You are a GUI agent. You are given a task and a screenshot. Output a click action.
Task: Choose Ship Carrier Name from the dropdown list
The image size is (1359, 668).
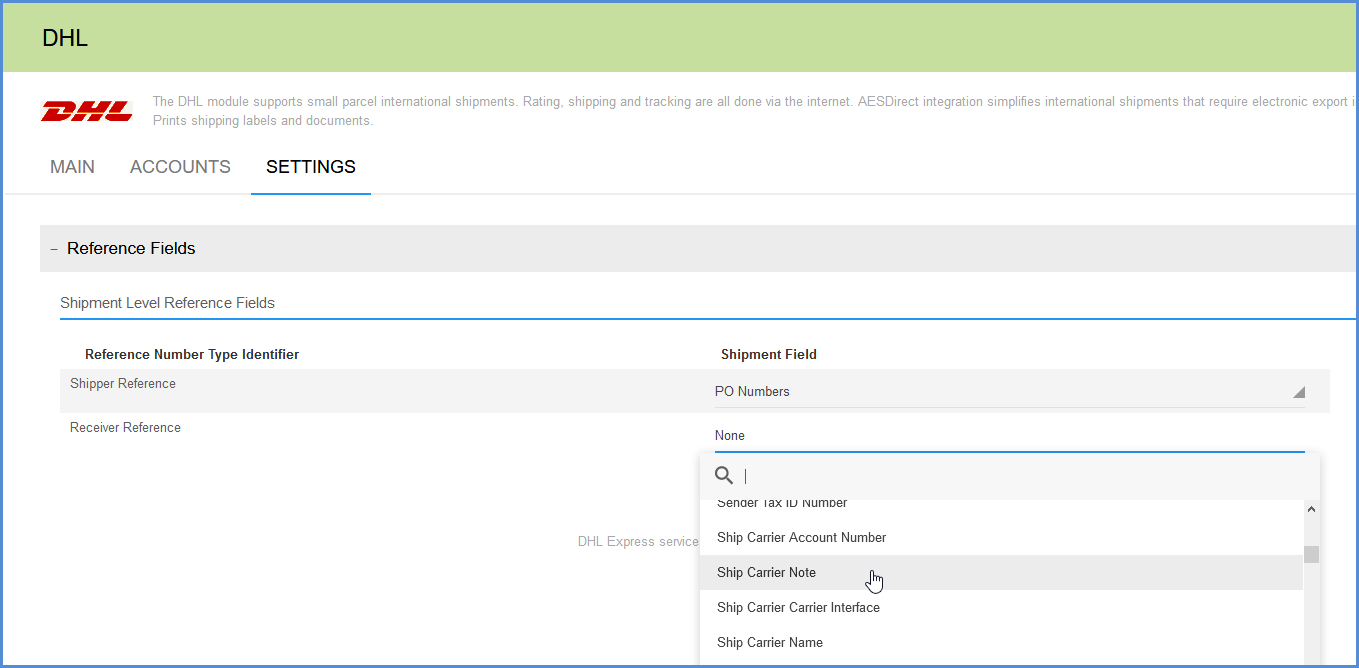769,642
